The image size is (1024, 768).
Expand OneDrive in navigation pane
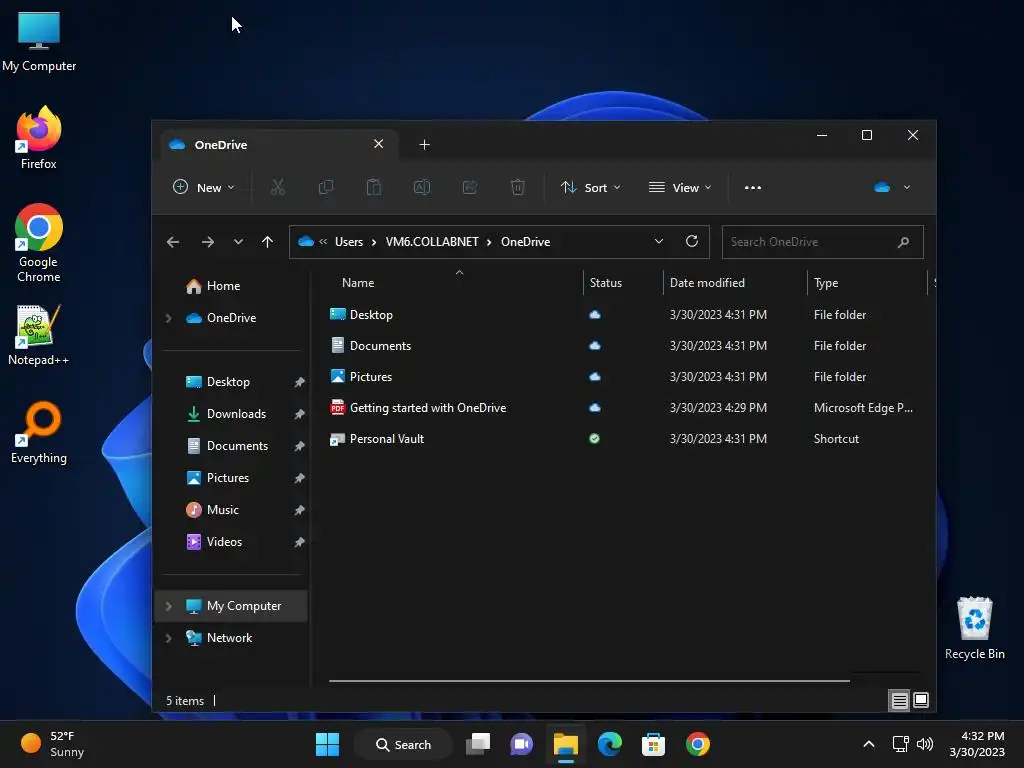tap(168, 318)
